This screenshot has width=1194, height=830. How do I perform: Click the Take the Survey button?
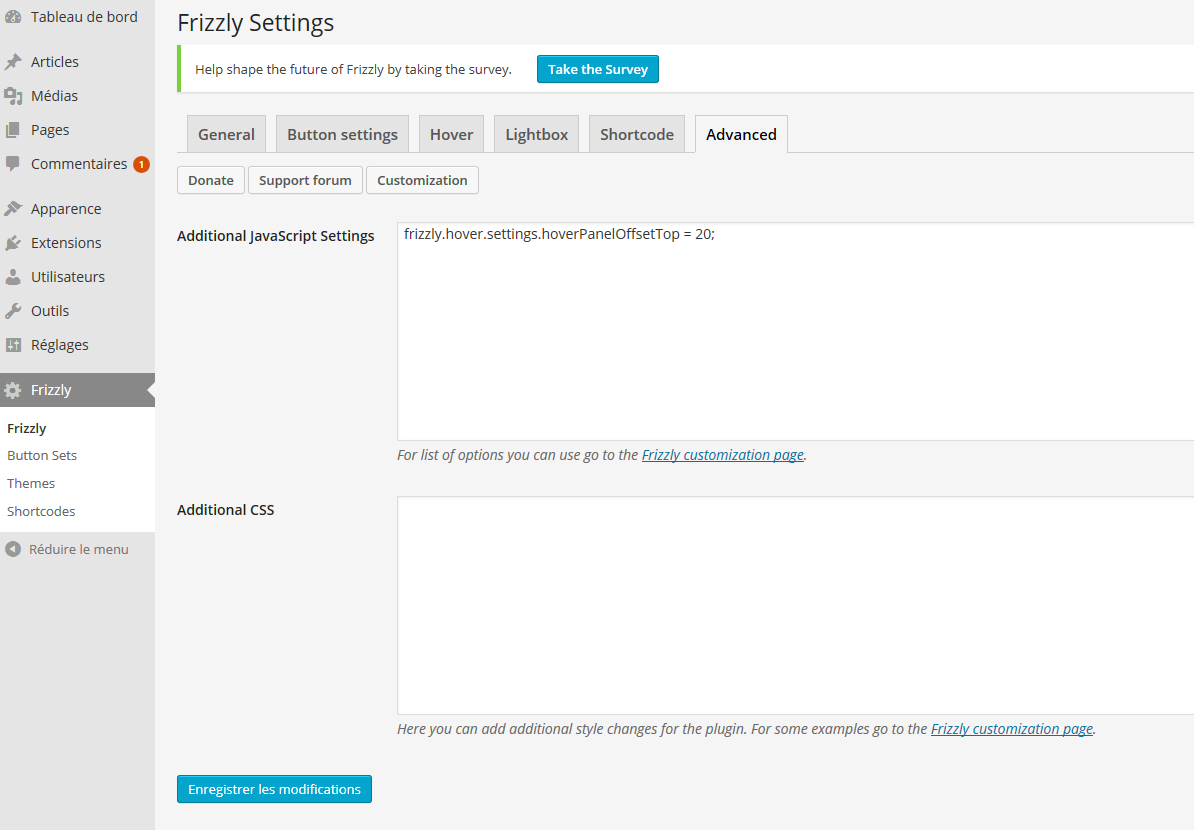point(598,69)
